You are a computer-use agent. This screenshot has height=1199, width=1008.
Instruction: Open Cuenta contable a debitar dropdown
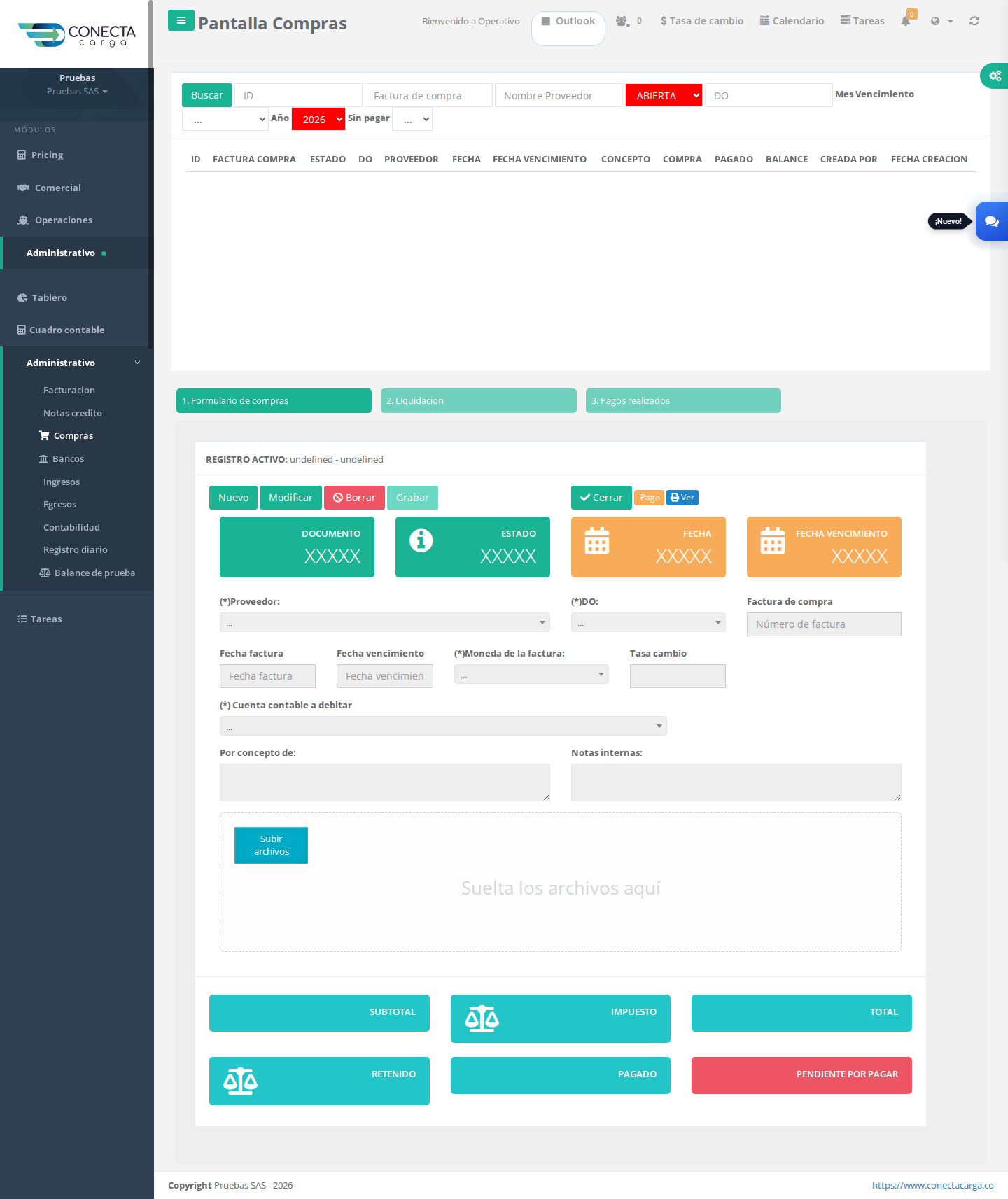pos(443,726)
